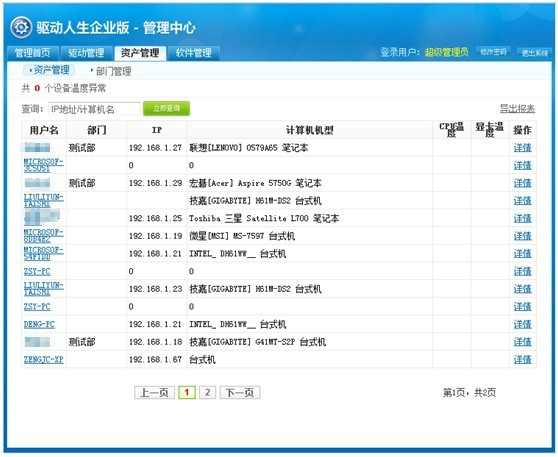558x457 pixels.
Task: View 详情 for the 192.168.1.27 Lenovo row
Action: click(522, 148)
